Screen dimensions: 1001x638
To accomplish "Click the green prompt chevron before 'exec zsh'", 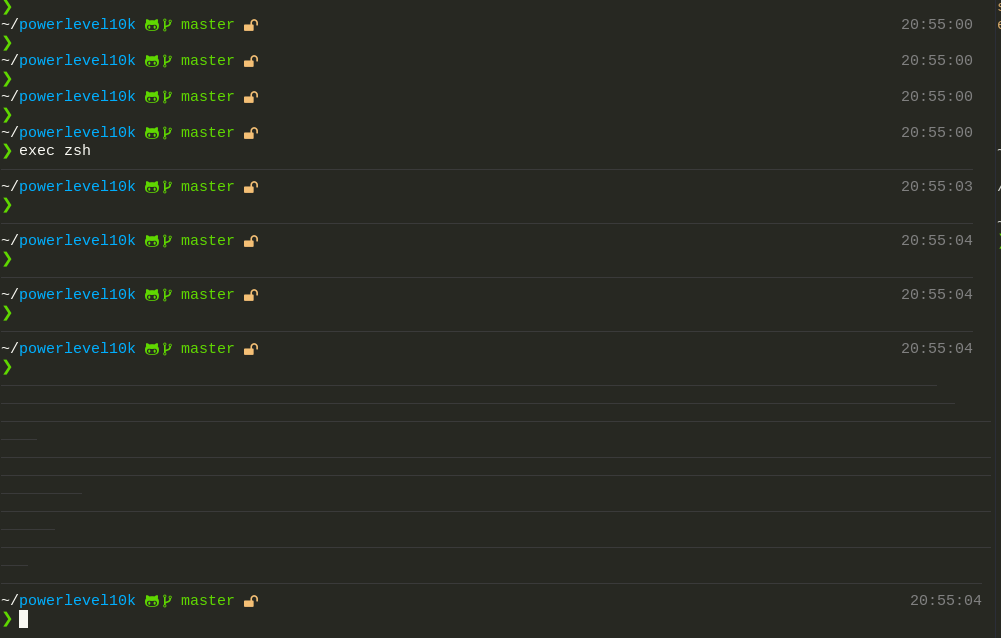I will [7, 151].
